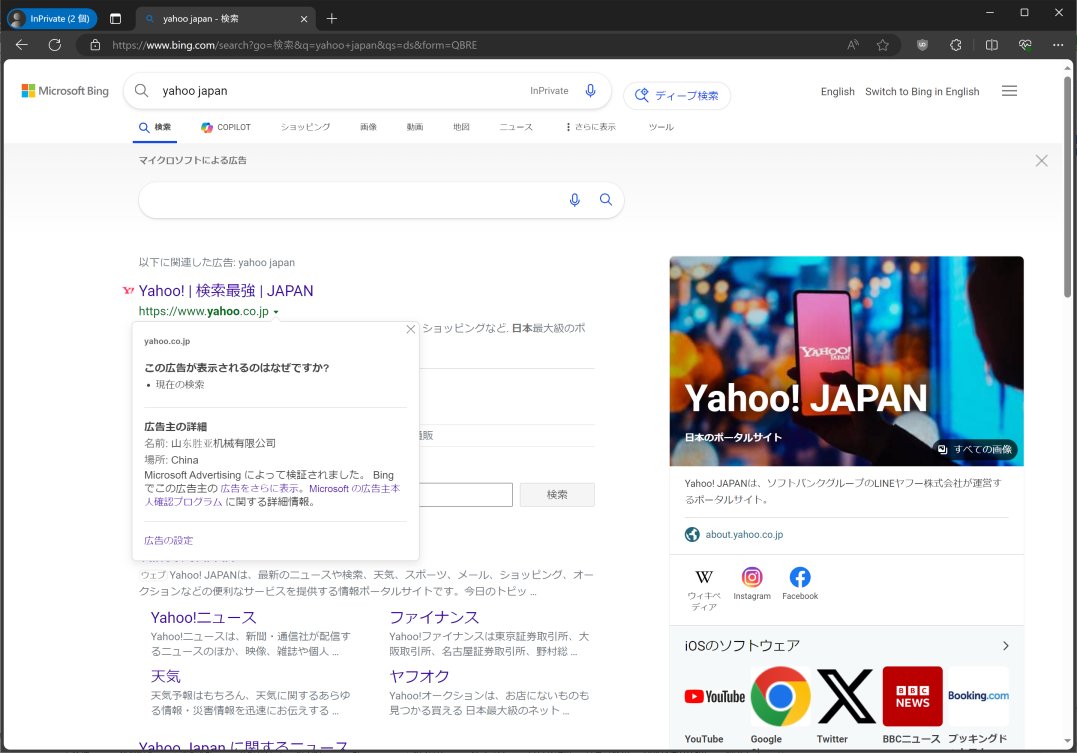Image resolution: width=1077 pixels, height=753 pixels.
Task: Open the 画像 images tab
Action: pos(368,127)
